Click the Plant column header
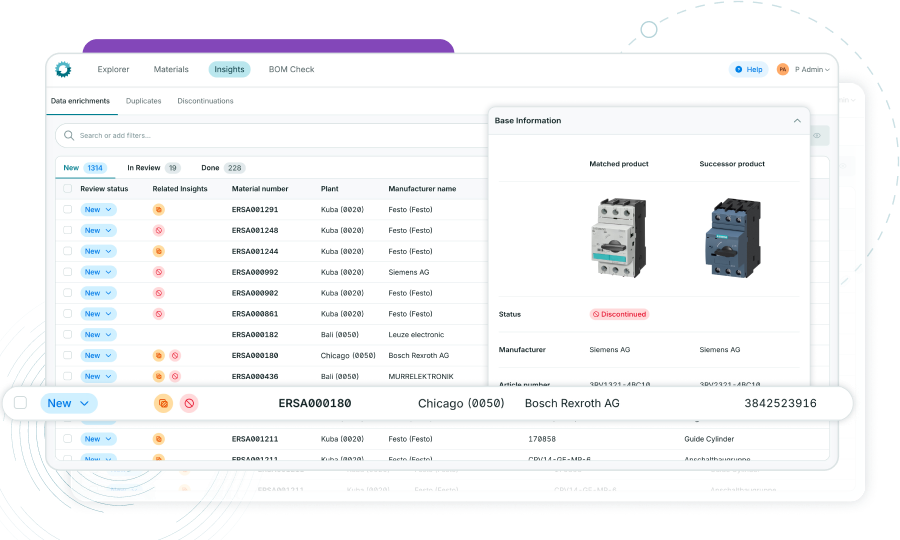Viewport: 900px width, 540px height. [x=329, y=189]
